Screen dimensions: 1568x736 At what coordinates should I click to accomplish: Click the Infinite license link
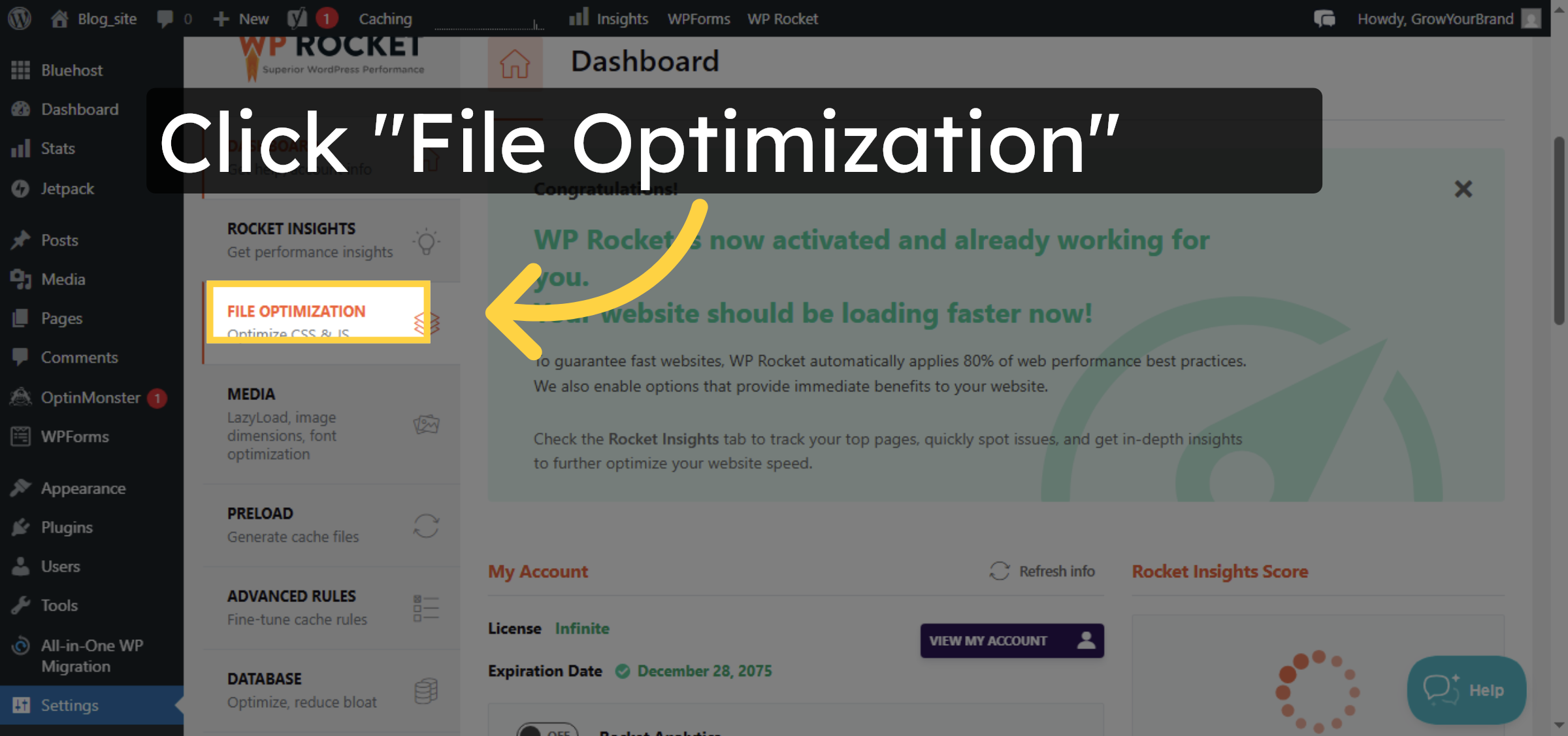click(581, 628)
